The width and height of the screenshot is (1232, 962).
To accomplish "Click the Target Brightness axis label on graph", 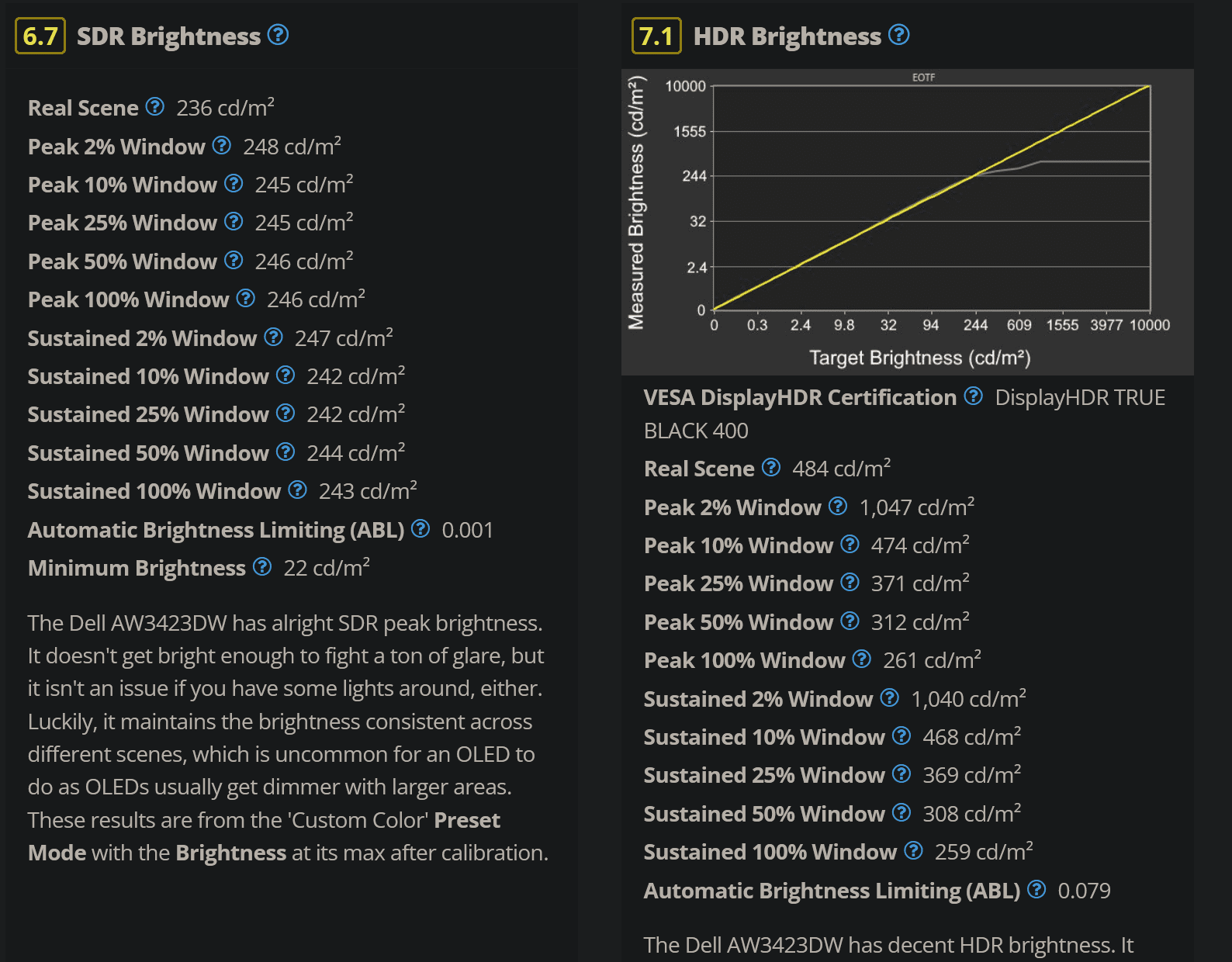I will (x=920, y=358).
